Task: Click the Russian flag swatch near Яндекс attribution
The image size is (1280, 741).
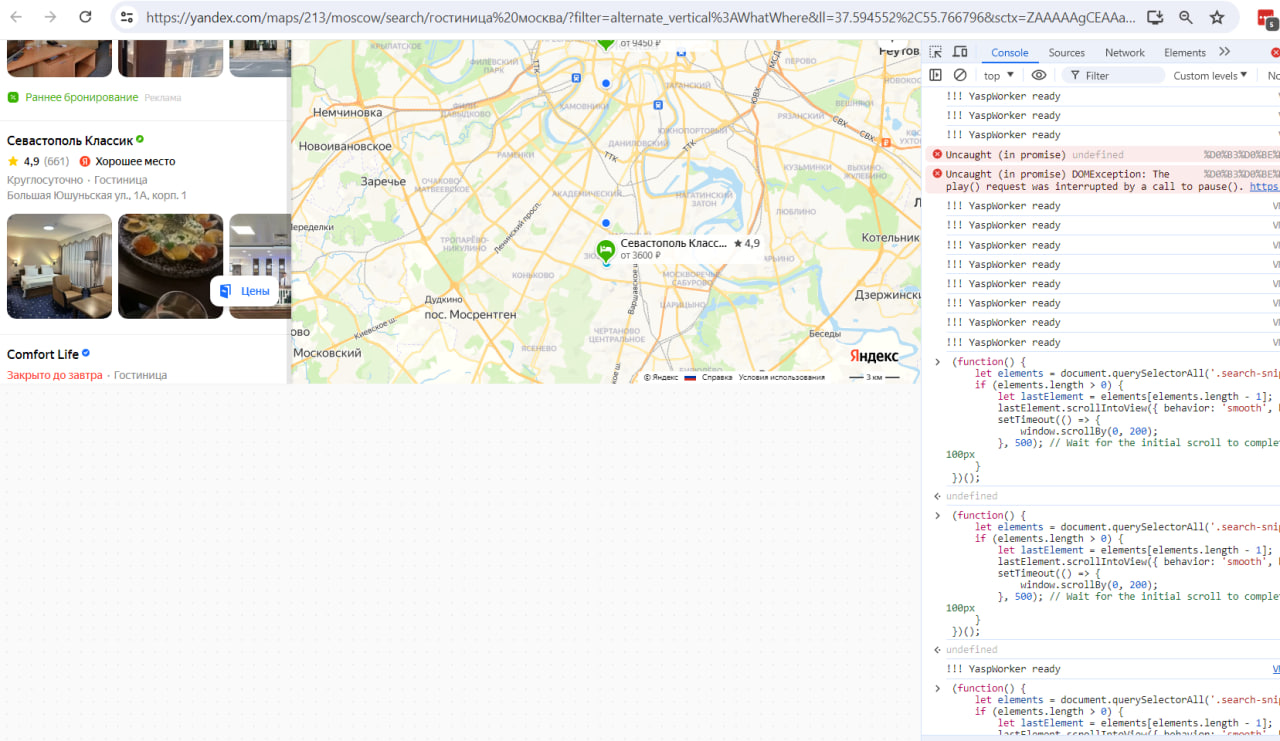Action: (689, 377)
